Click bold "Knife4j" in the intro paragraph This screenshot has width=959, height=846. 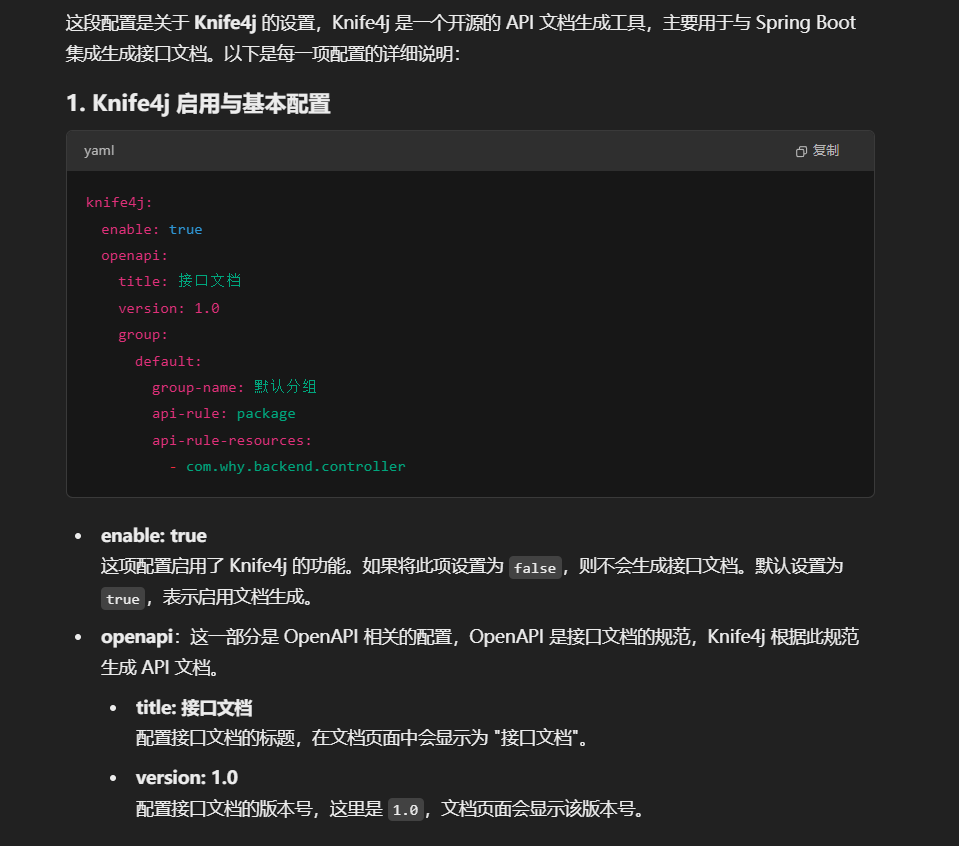tap(225, 23)
